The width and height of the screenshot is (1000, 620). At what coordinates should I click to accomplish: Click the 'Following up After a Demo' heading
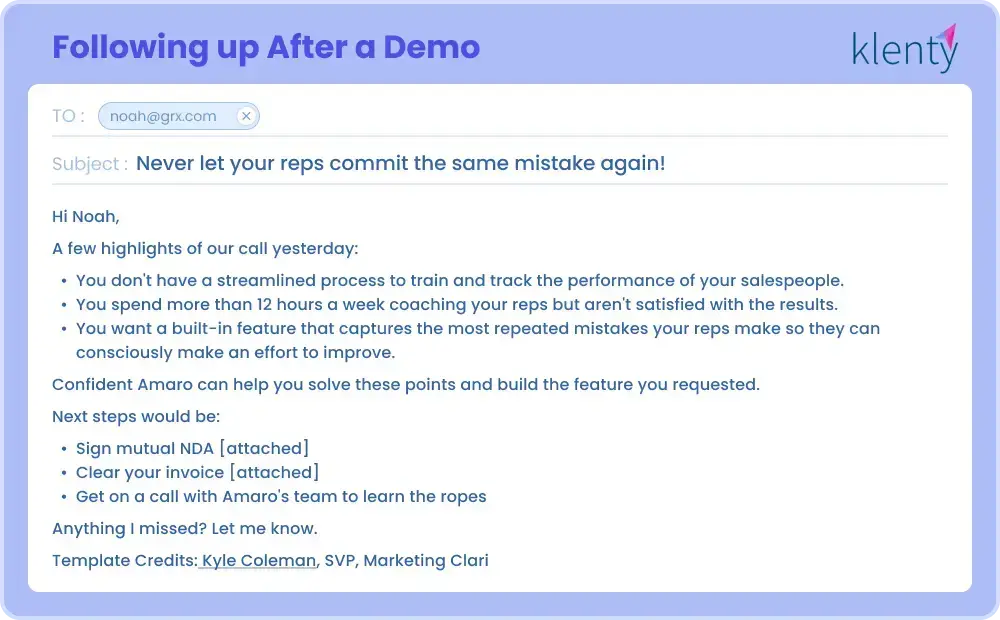coord(266,47)
